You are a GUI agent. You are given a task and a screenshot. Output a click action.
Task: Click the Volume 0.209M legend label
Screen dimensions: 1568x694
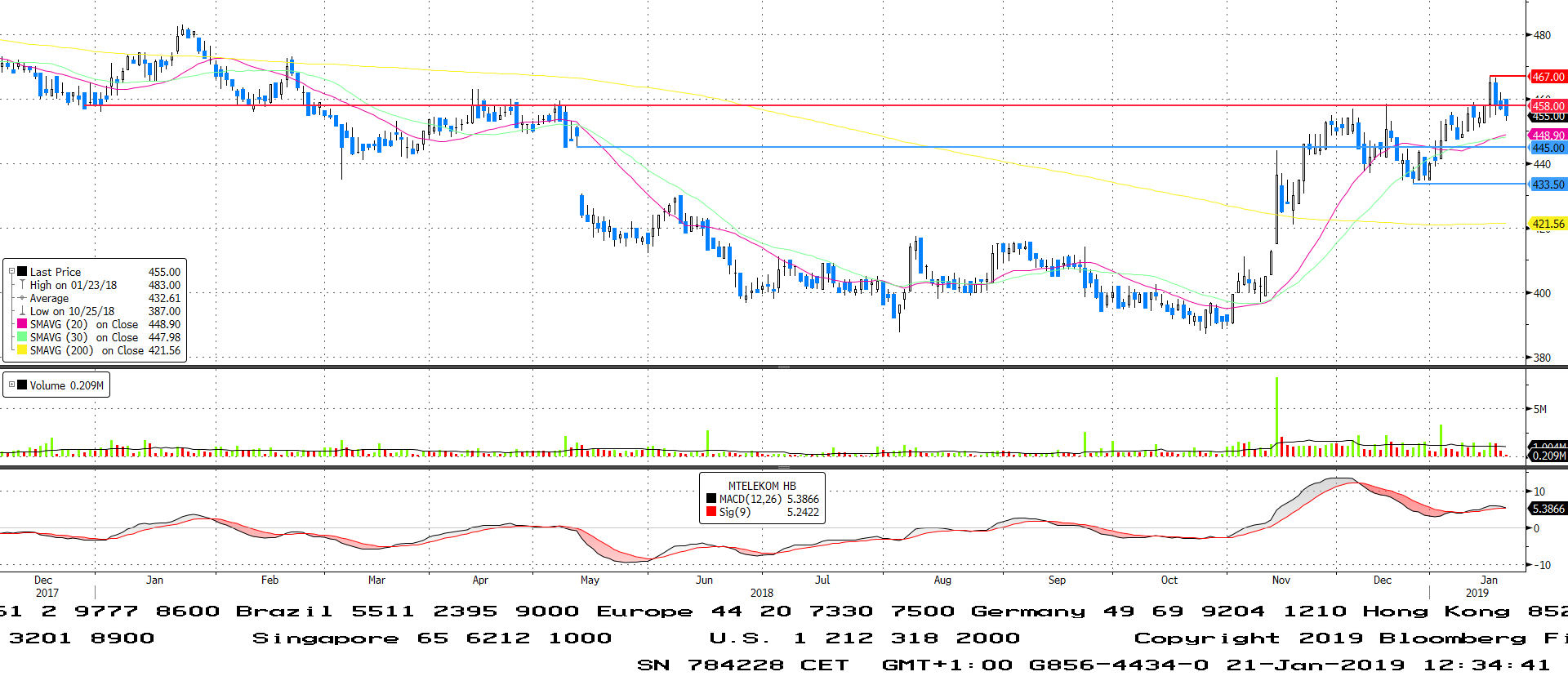pyautogui.click(x=67, y=385)
